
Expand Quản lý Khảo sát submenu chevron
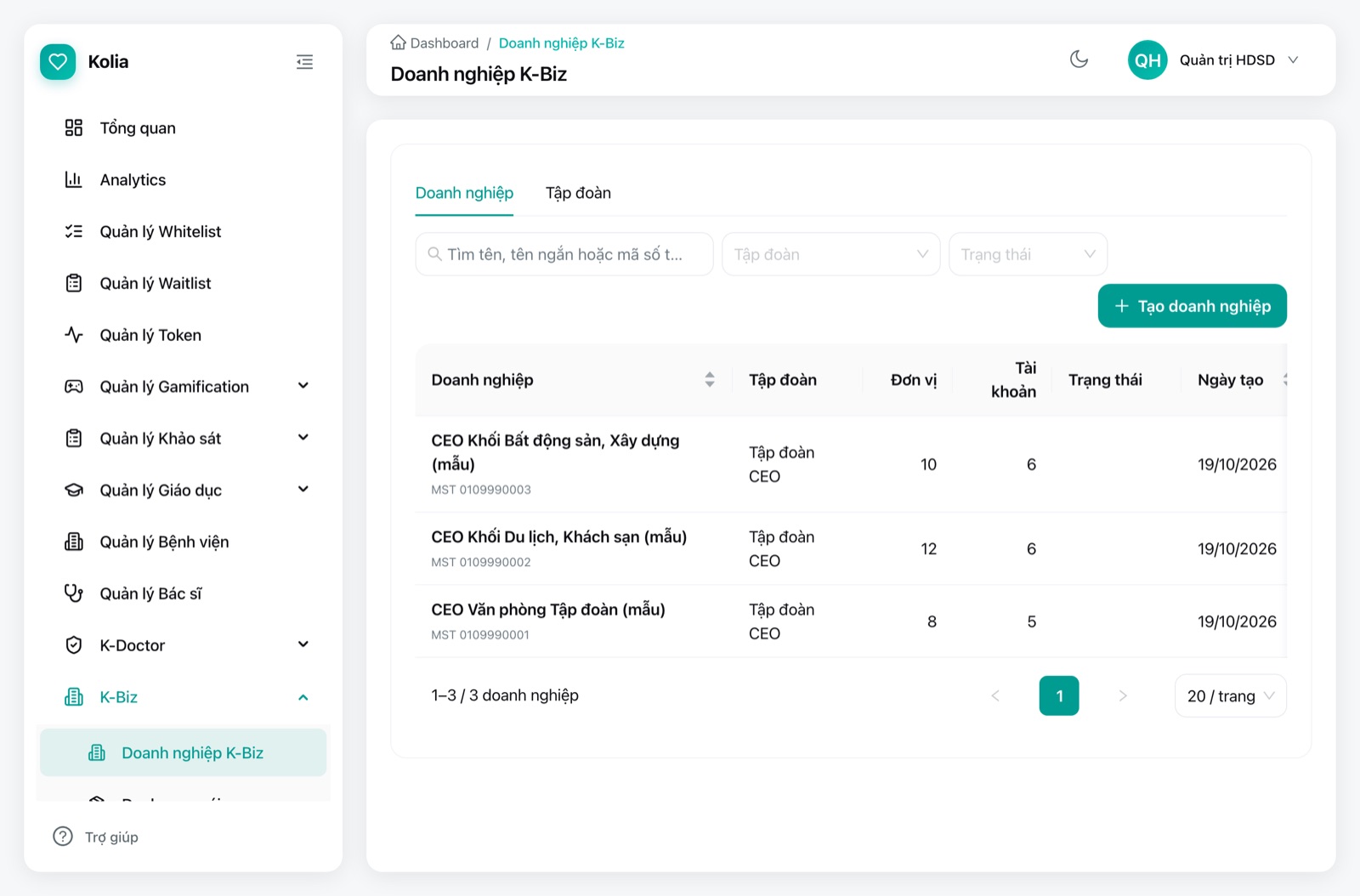303,438
